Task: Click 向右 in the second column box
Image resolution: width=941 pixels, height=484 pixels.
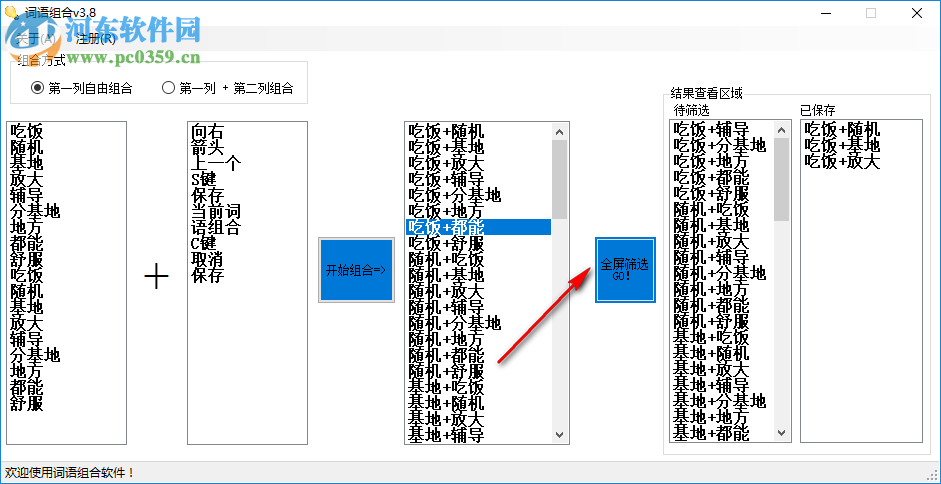Action: (x=208, y=131)
